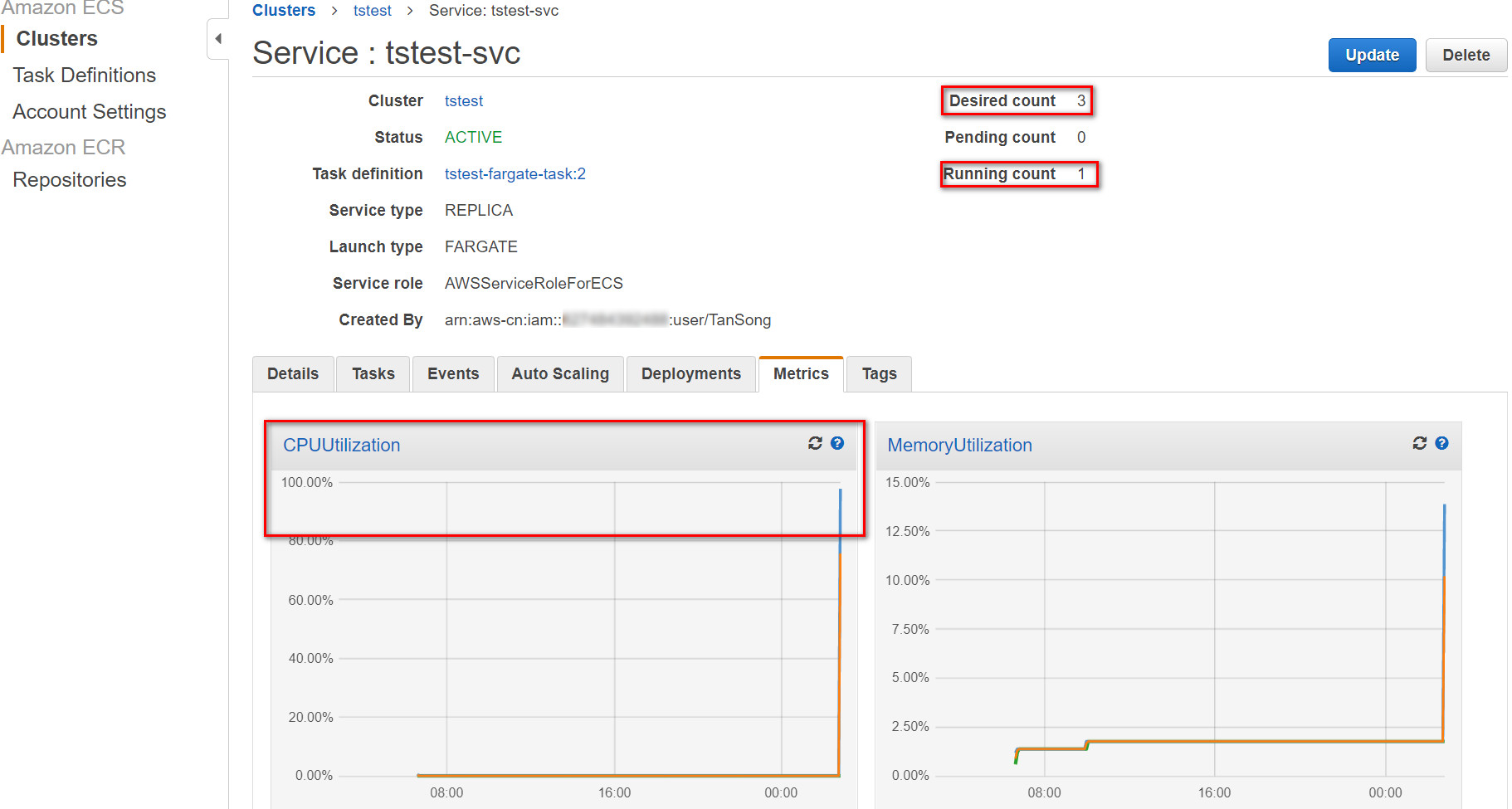Refresh the MemoryUtilization chart
1512x809 pixels.
click(1420, 443)
